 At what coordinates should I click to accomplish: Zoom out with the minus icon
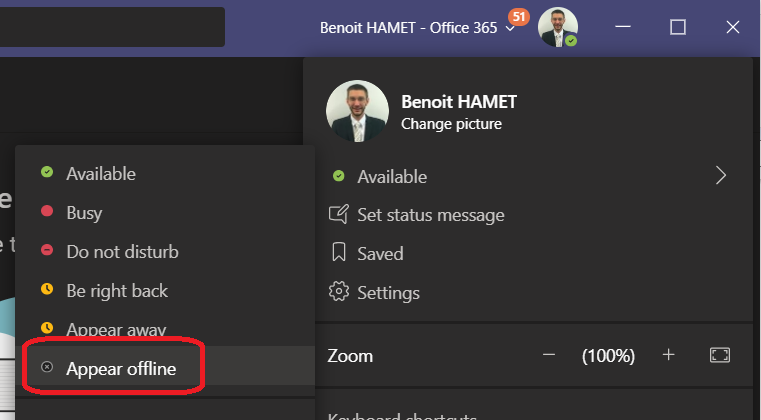click(548, 355)
